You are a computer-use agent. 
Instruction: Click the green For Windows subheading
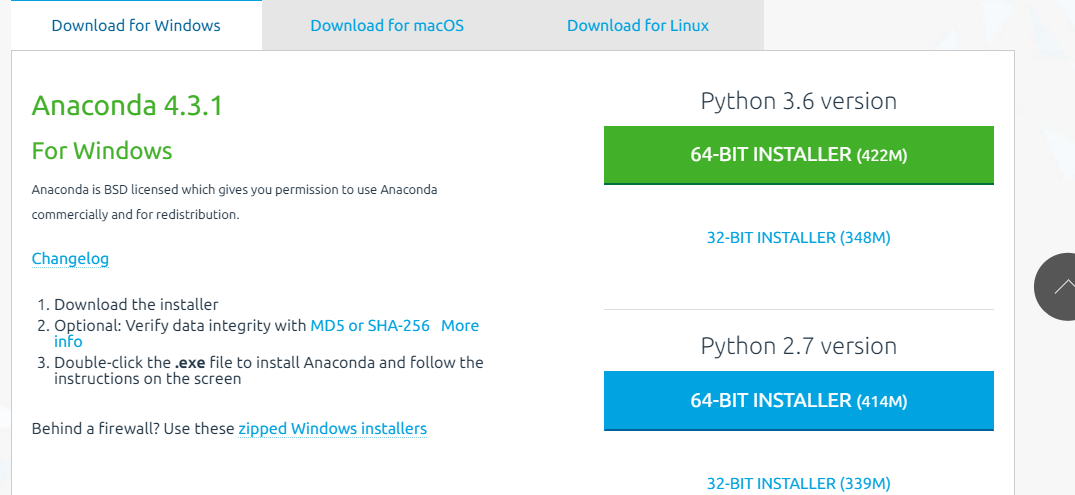(102, 151)
